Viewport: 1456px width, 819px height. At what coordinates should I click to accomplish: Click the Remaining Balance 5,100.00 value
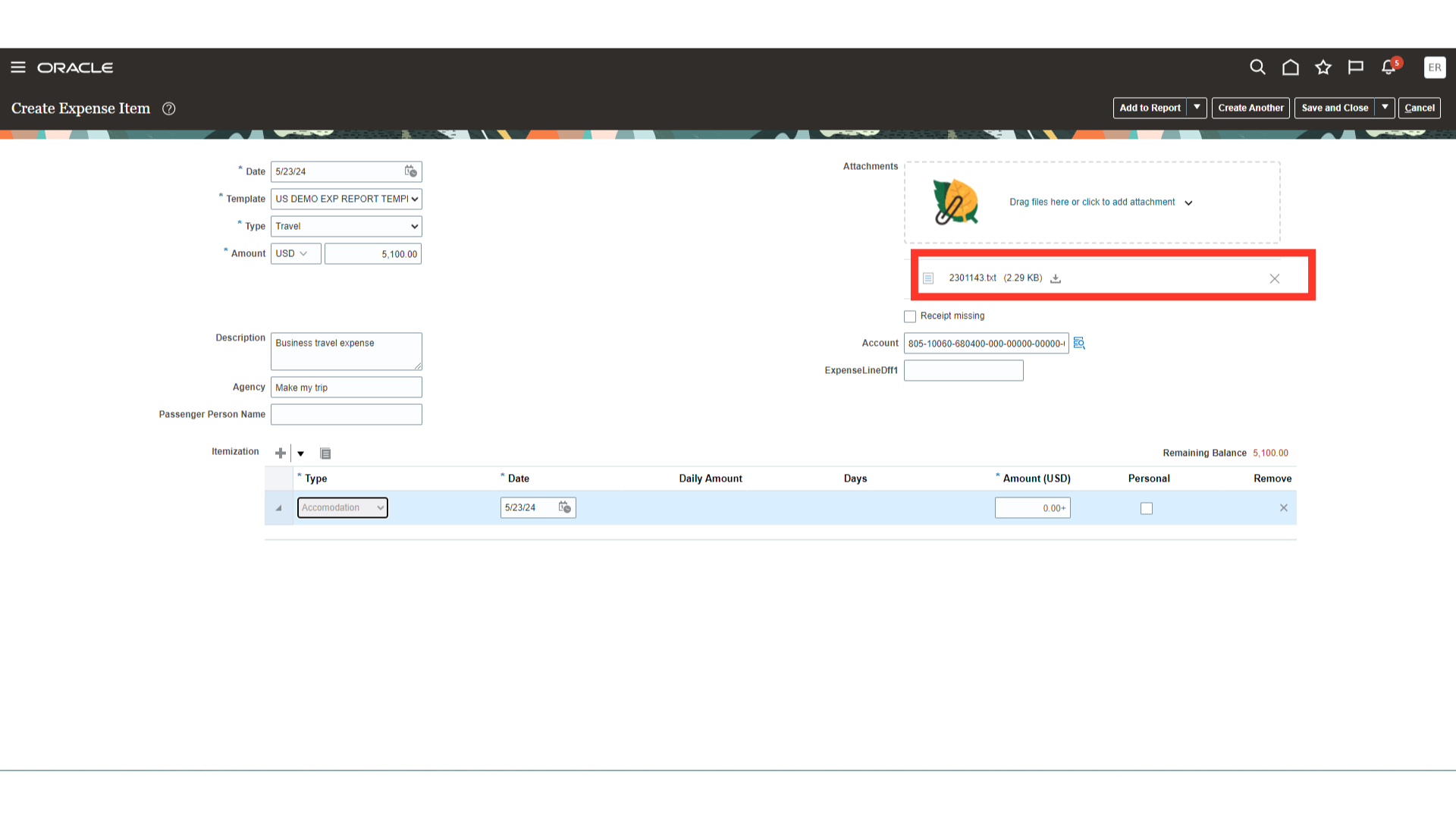(x=1270, y=453)
